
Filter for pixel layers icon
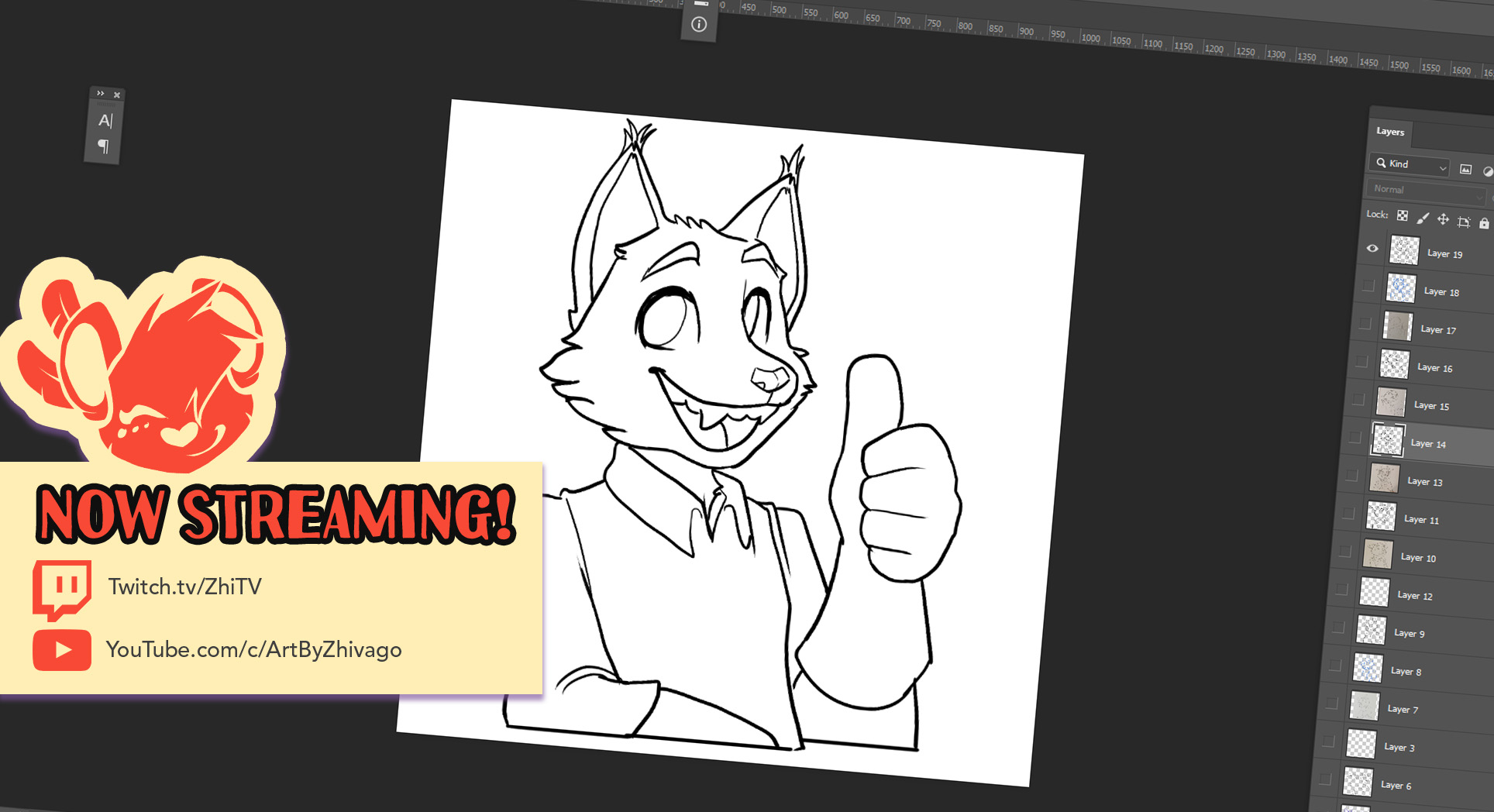pyautogui.click(x=1465, y=169)
